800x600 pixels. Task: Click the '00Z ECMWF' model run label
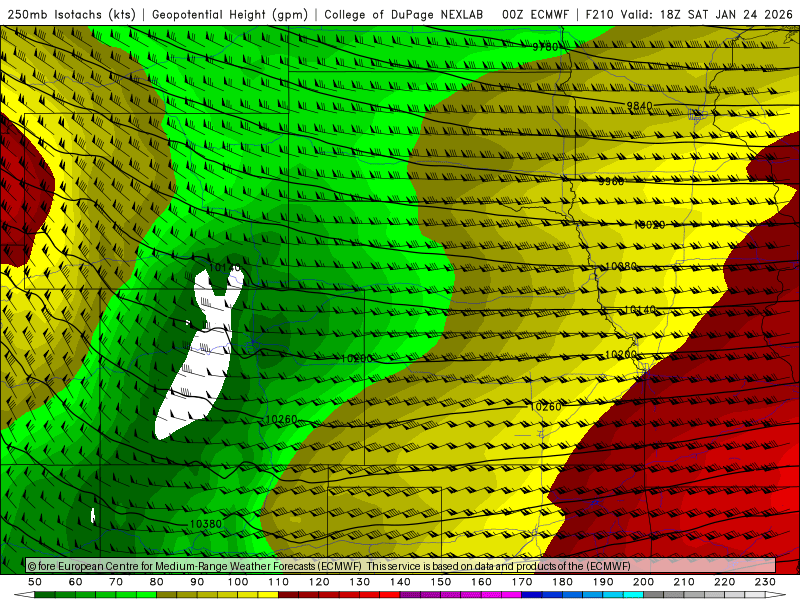[x=535, y=15]
